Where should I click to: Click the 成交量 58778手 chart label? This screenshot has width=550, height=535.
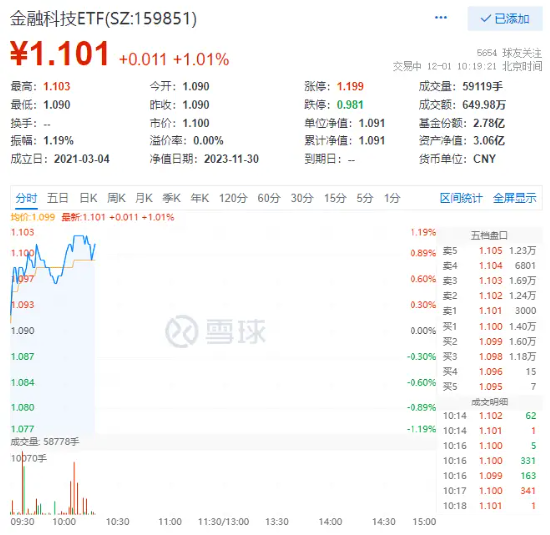[45, 442]
